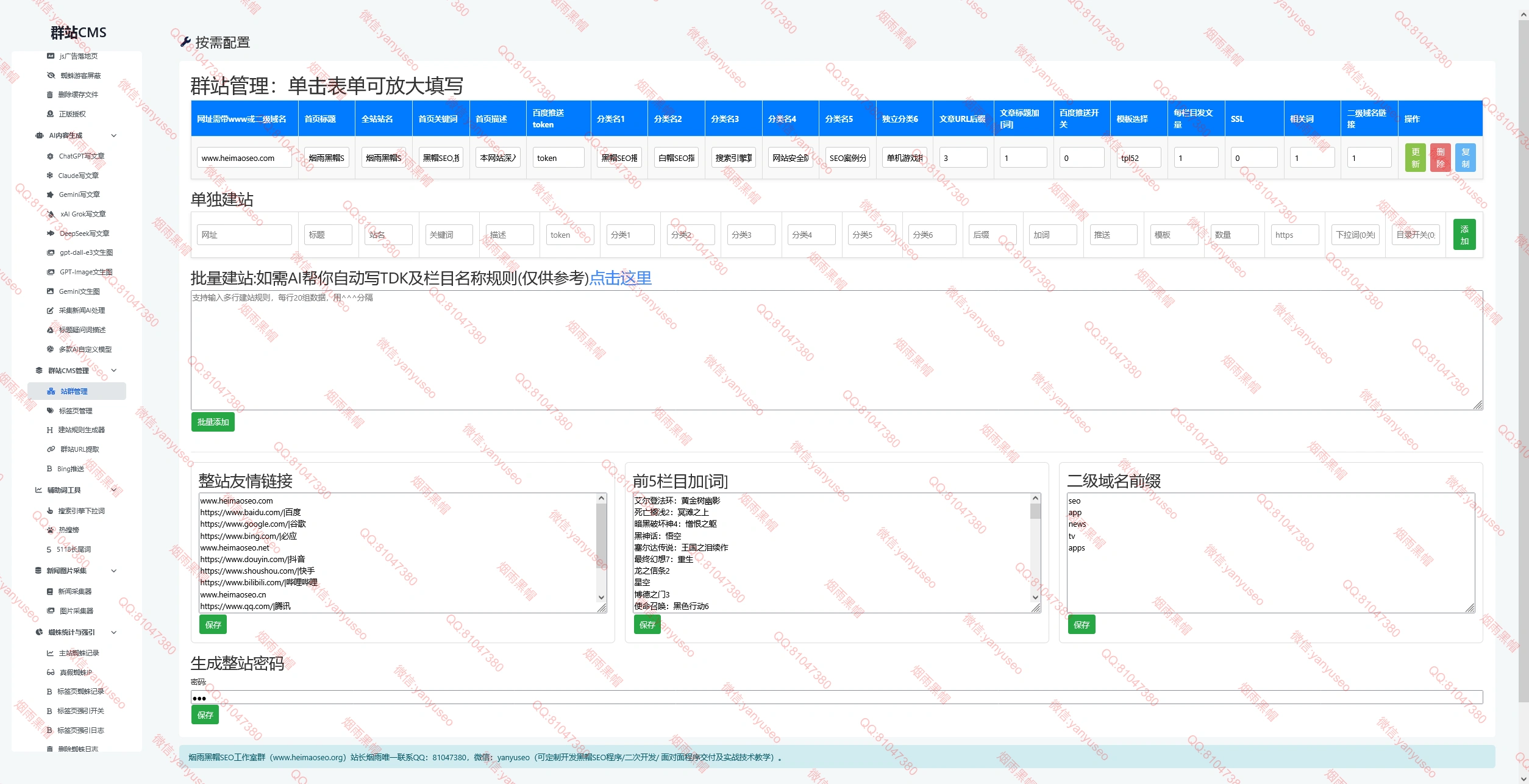
Task: Save the 整站友情链接 list
Action: point(213,625)
